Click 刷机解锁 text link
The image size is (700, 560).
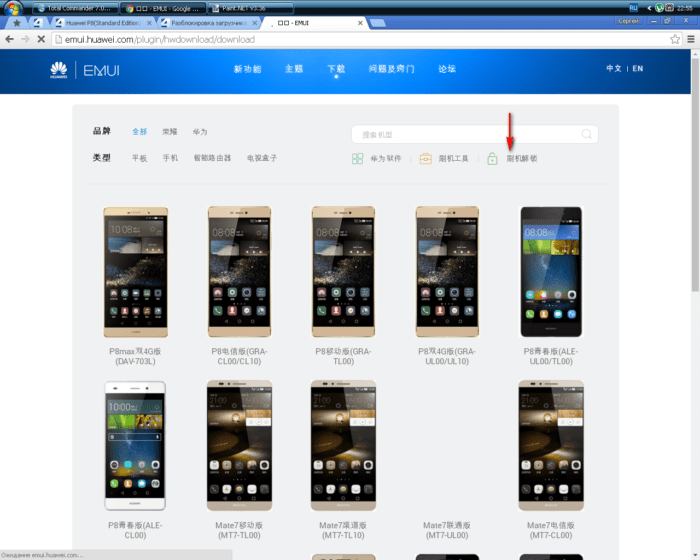[521, 159]
